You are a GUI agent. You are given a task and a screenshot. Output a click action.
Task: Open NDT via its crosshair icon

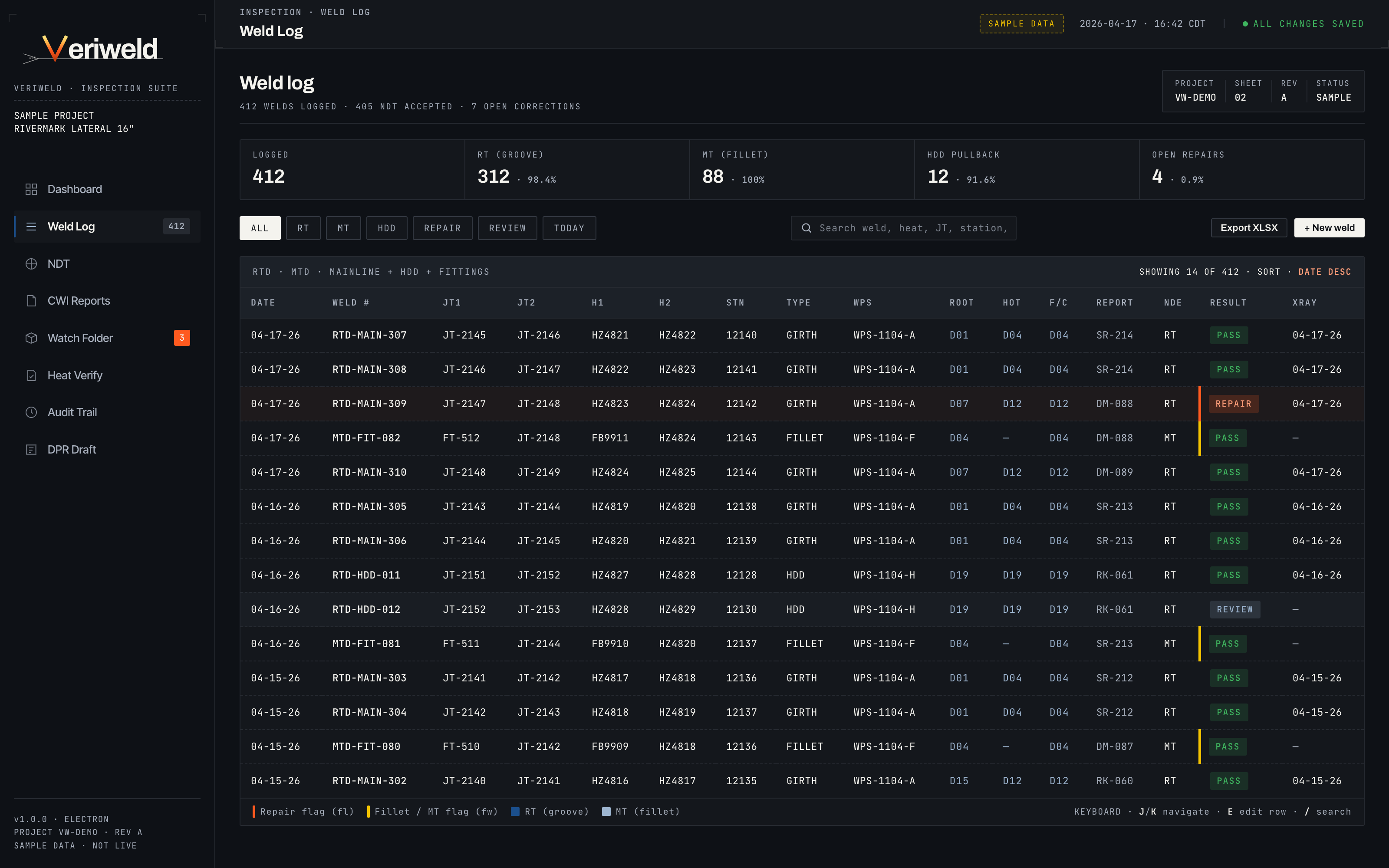coord(32,264)
